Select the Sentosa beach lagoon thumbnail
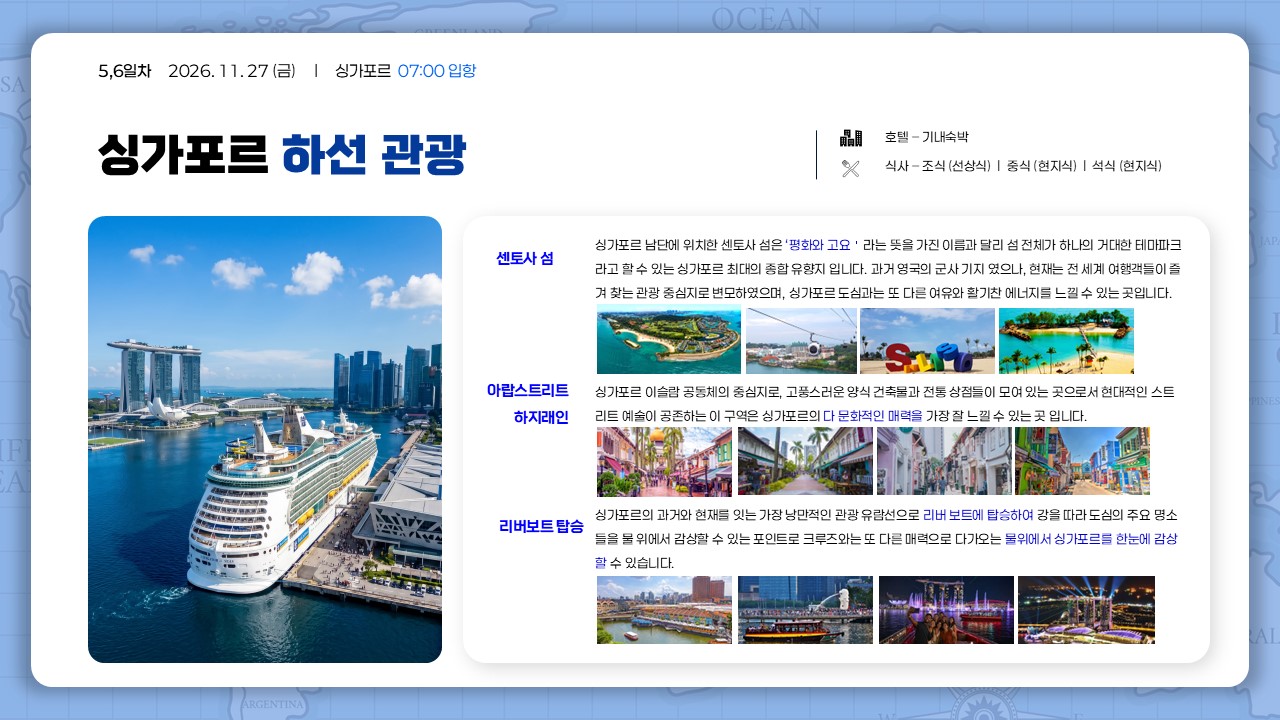The height and width of the screenshot is (720, 1280). [1066, 341]
